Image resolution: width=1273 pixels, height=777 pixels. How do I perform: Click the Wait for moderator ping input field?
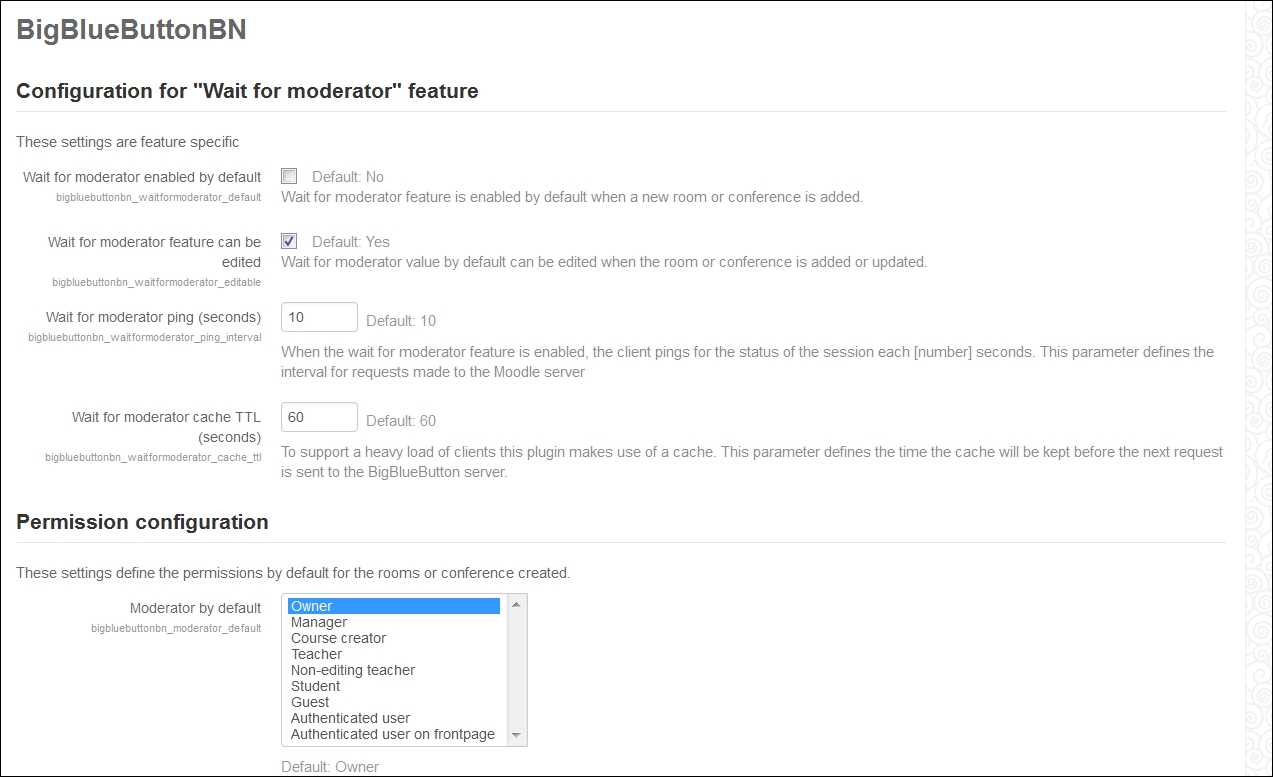click(x=319, y=317)
